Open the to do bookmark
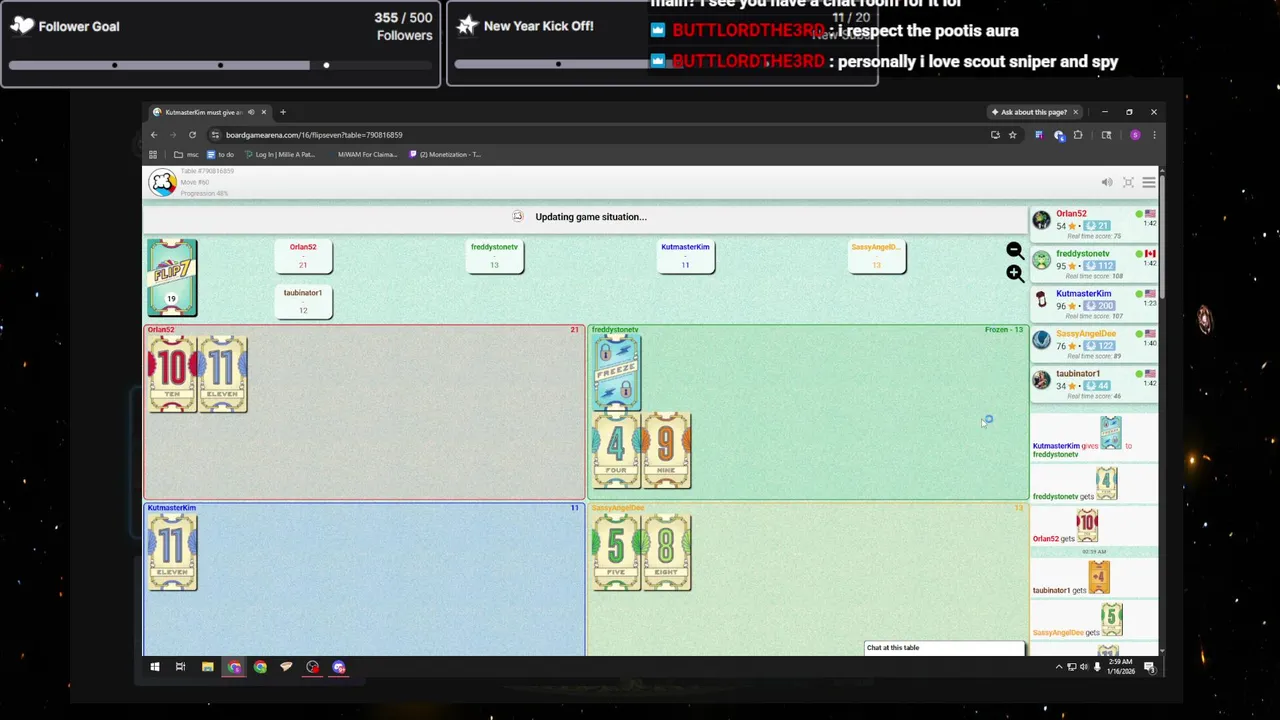The width and height of the screenshot is (1280, 720). coord(220,155)
